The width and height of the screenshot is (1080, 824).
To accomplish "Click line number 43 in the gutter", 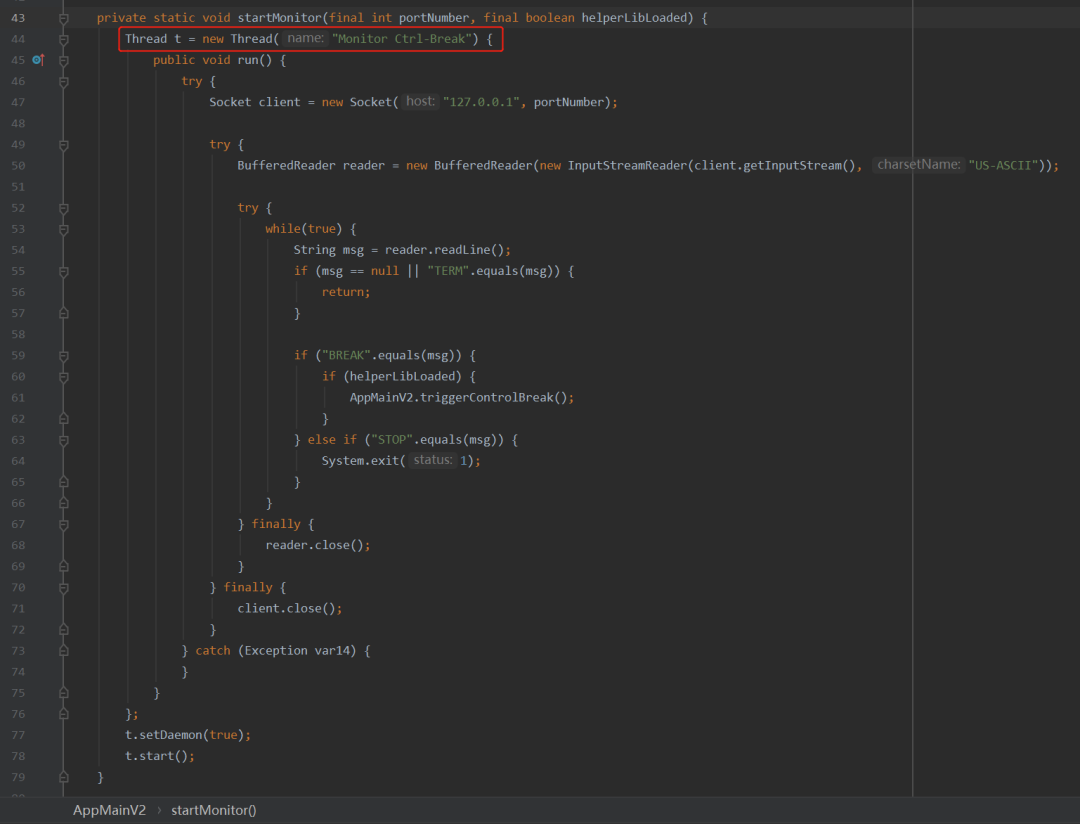I will point(18,18).
